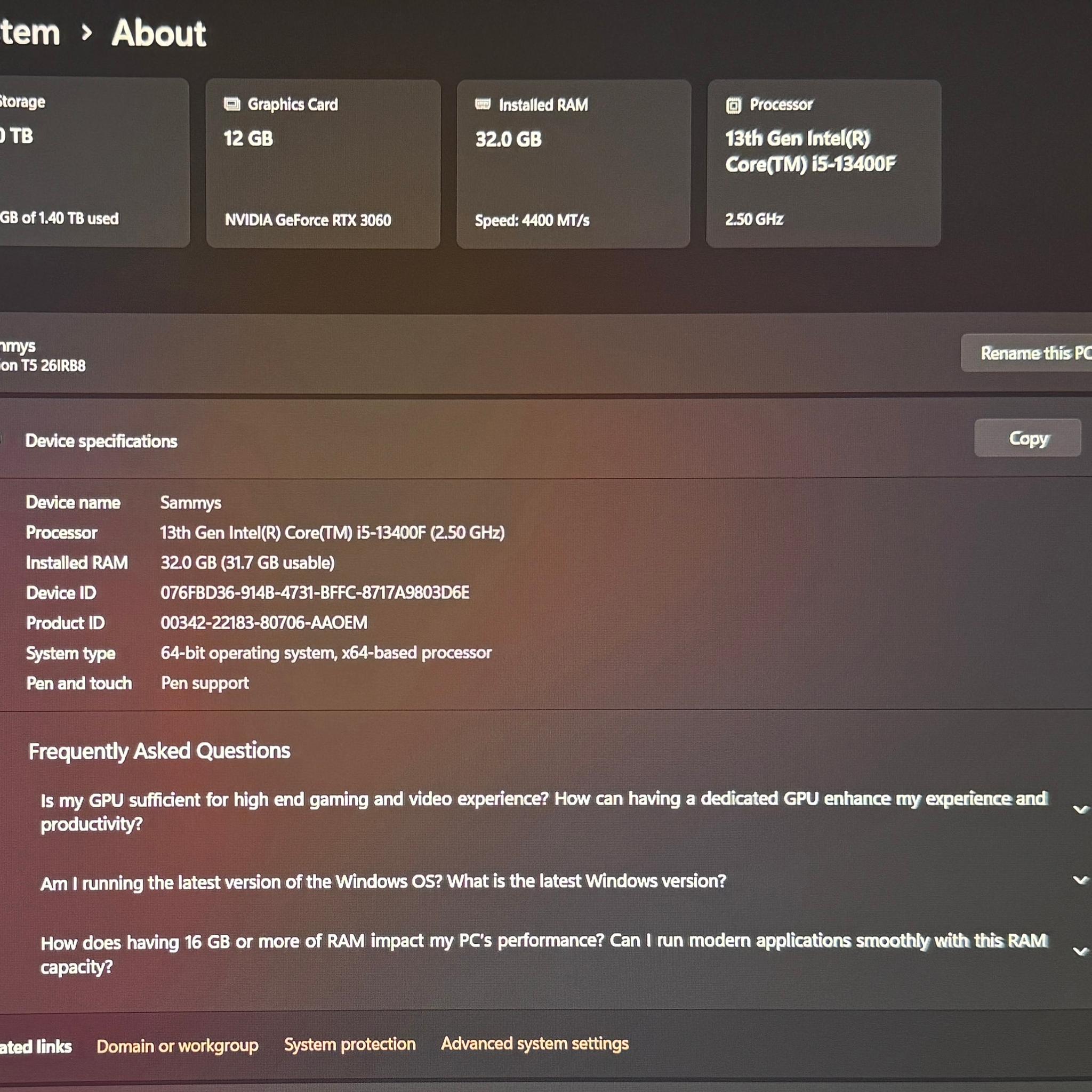Click the About page title

pyautogui.click(x=159, y=33)
